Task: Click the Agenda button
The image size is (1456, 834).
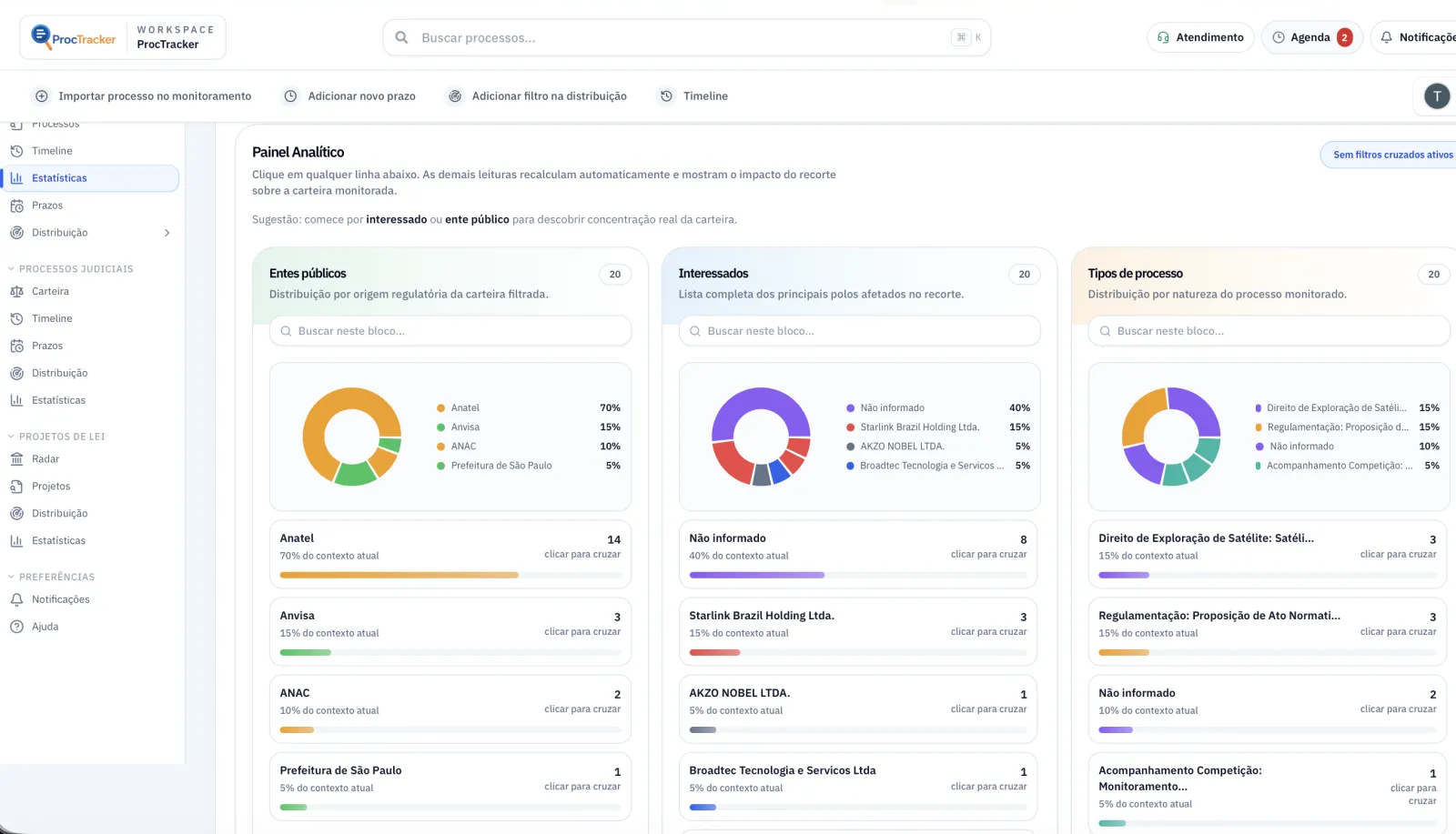Action: [1311, 37]
